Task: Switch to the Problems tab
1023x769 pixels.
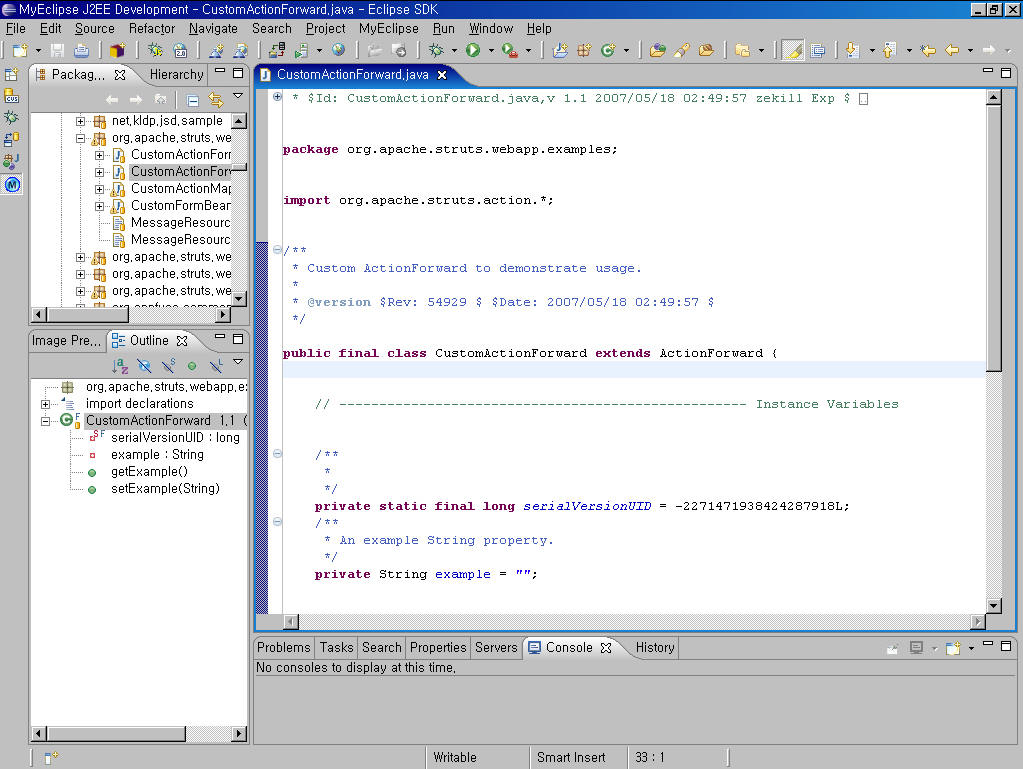Action: [x=284, y=647]
